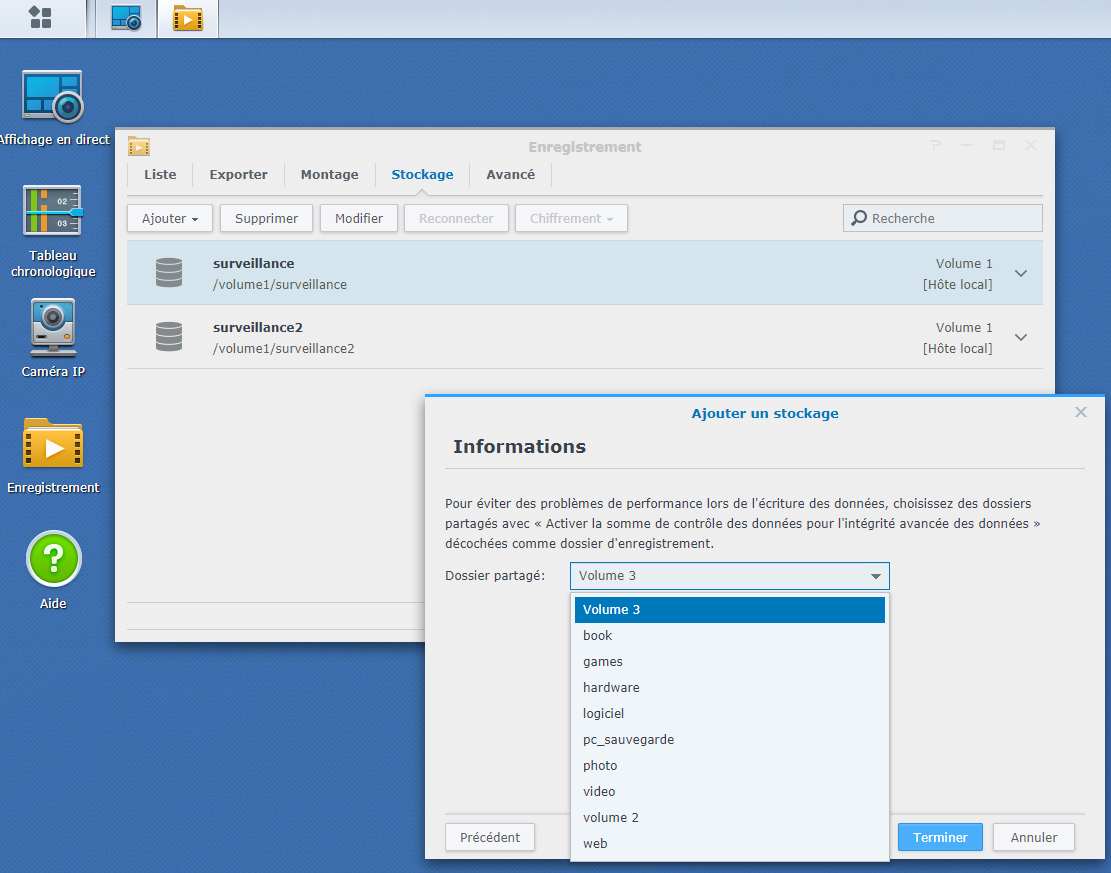Select pc_sauvegarde from the dropdown list

click(628, 740)
